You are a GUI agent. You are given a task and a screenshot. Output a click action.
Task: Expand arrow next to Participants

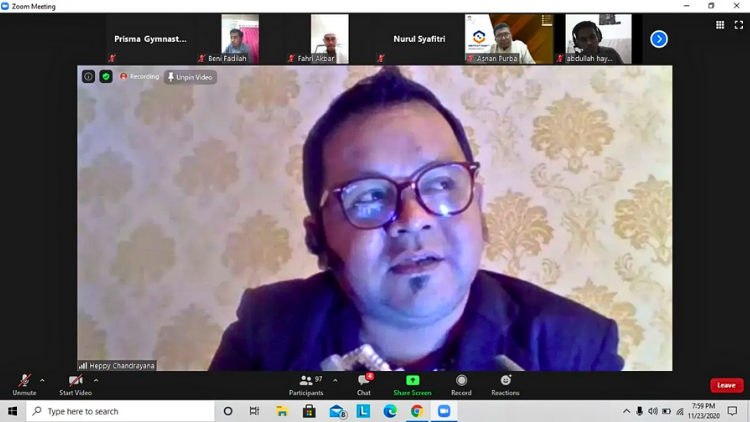[x=335, y=380]
